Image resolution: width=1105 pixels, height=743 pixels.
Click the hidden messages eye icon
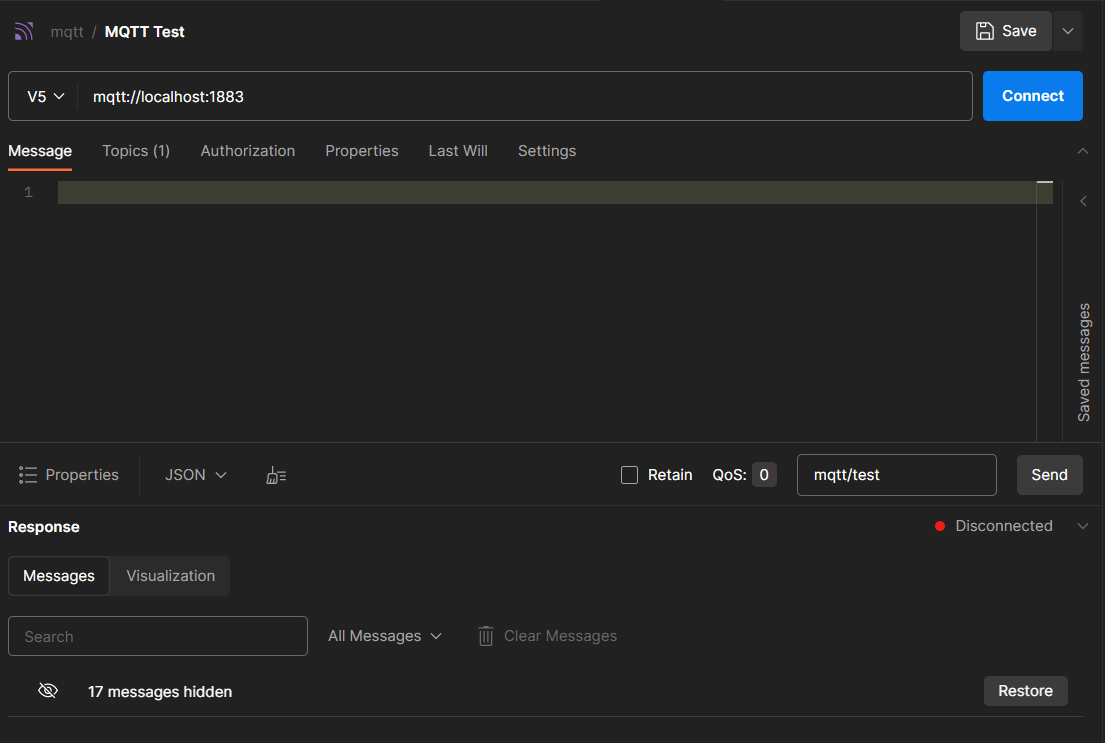click(48, 691)
